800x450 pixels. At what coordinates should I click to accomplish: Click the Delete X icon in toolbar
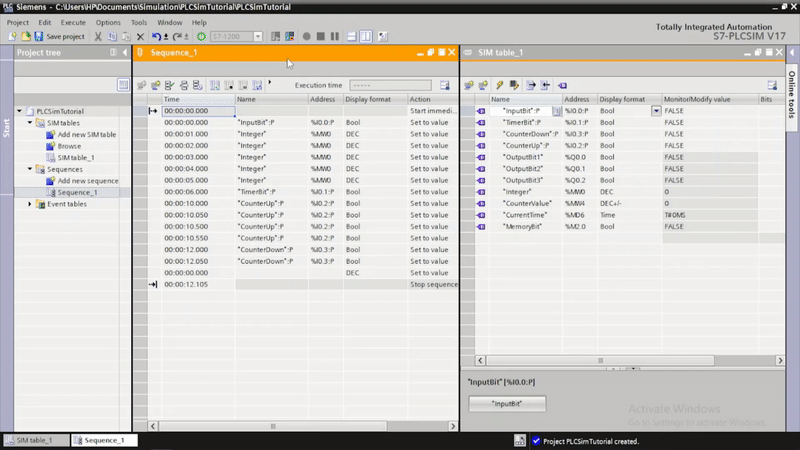pos(140,36)
